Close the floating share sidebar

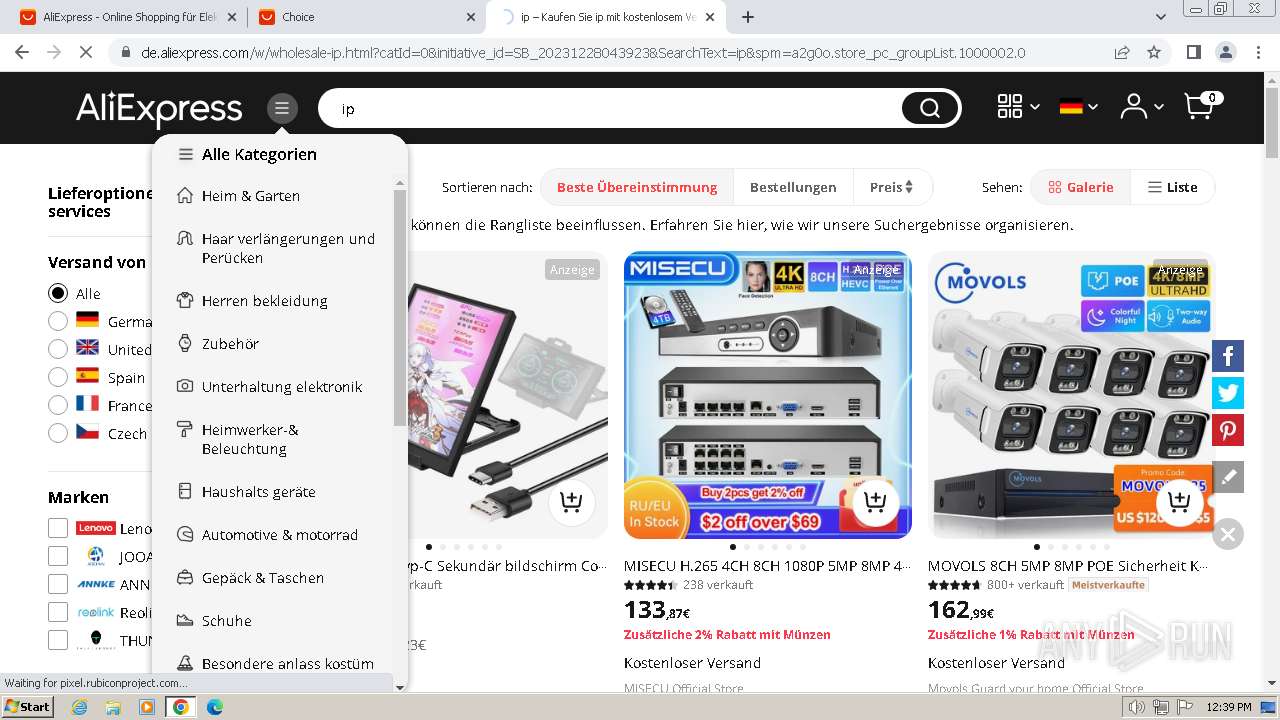tap(1228, 534)
